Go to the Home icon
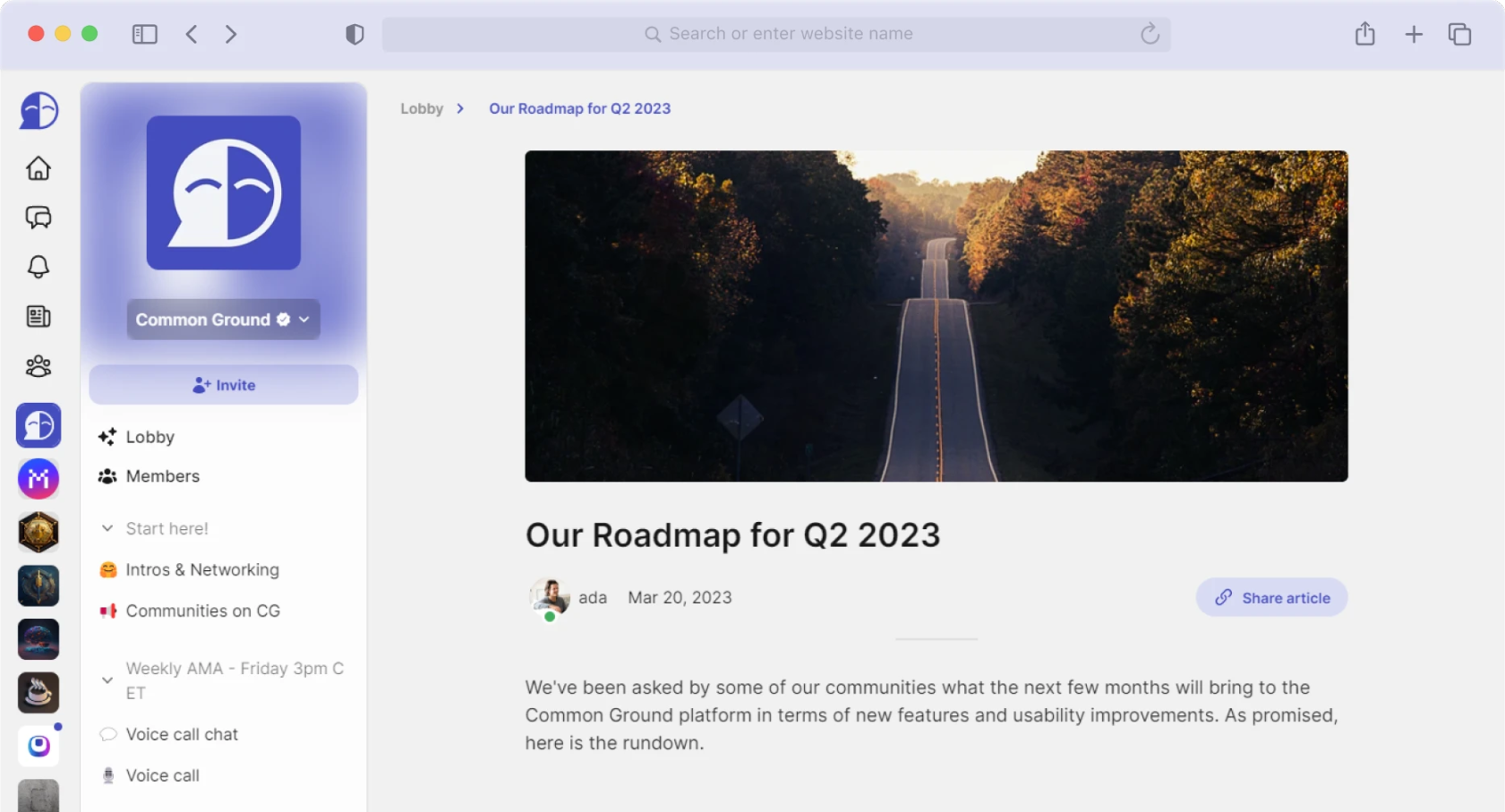Screen dimensions: 1505x812 point(38,168)
